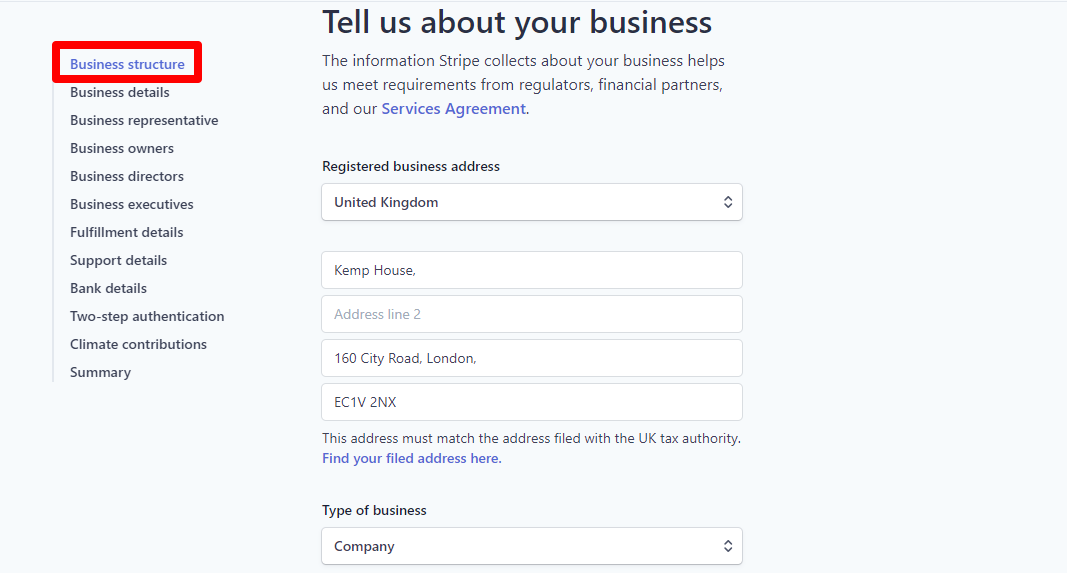Image resolution: width=1067 pixels, height=573 pixels.
Task: Open Business executives section
Action: (x=132, y=204)
